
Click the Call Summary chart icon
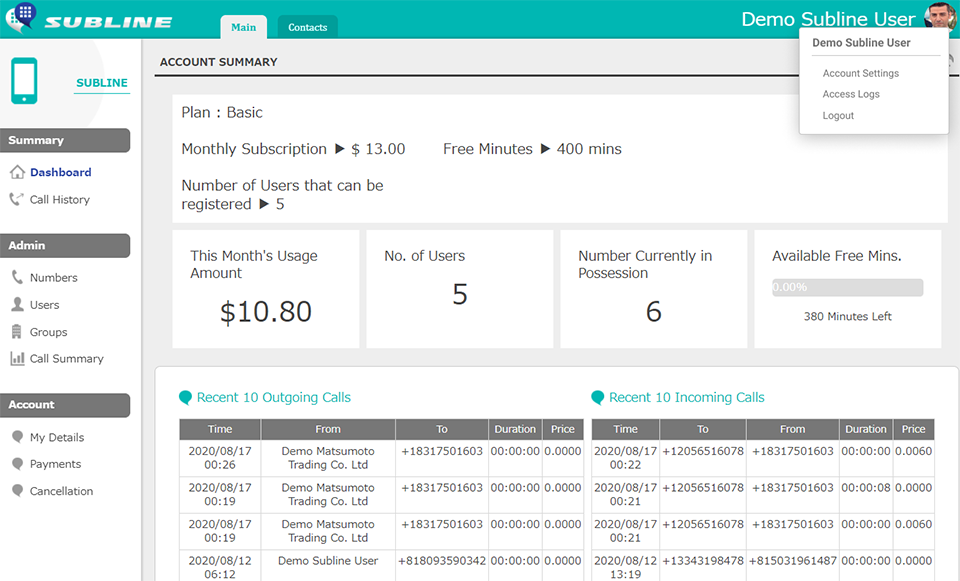pos(17,358)
